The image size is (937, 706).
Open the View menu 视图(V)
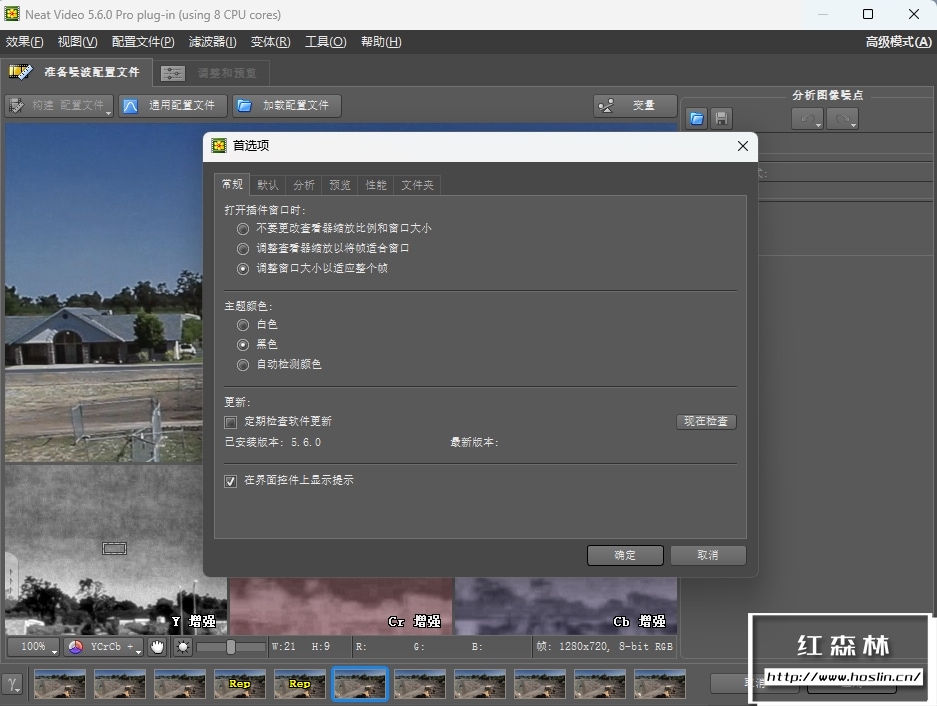coord(78,42)
